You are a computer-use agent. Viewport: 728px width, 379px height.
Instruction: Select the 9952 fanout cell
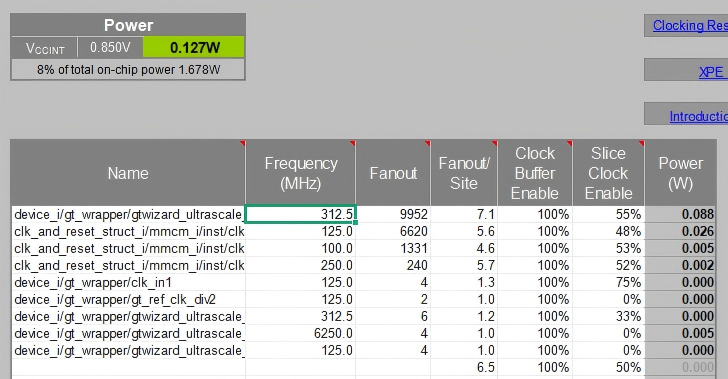click(393, 214)
